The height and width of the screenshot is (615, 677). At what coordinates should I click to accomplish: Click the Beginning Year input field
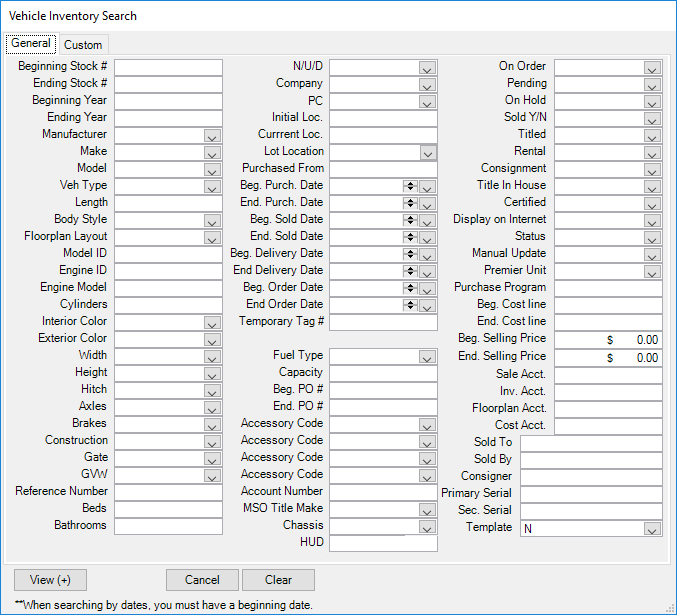pyautogui.click(x=168, y=101)
